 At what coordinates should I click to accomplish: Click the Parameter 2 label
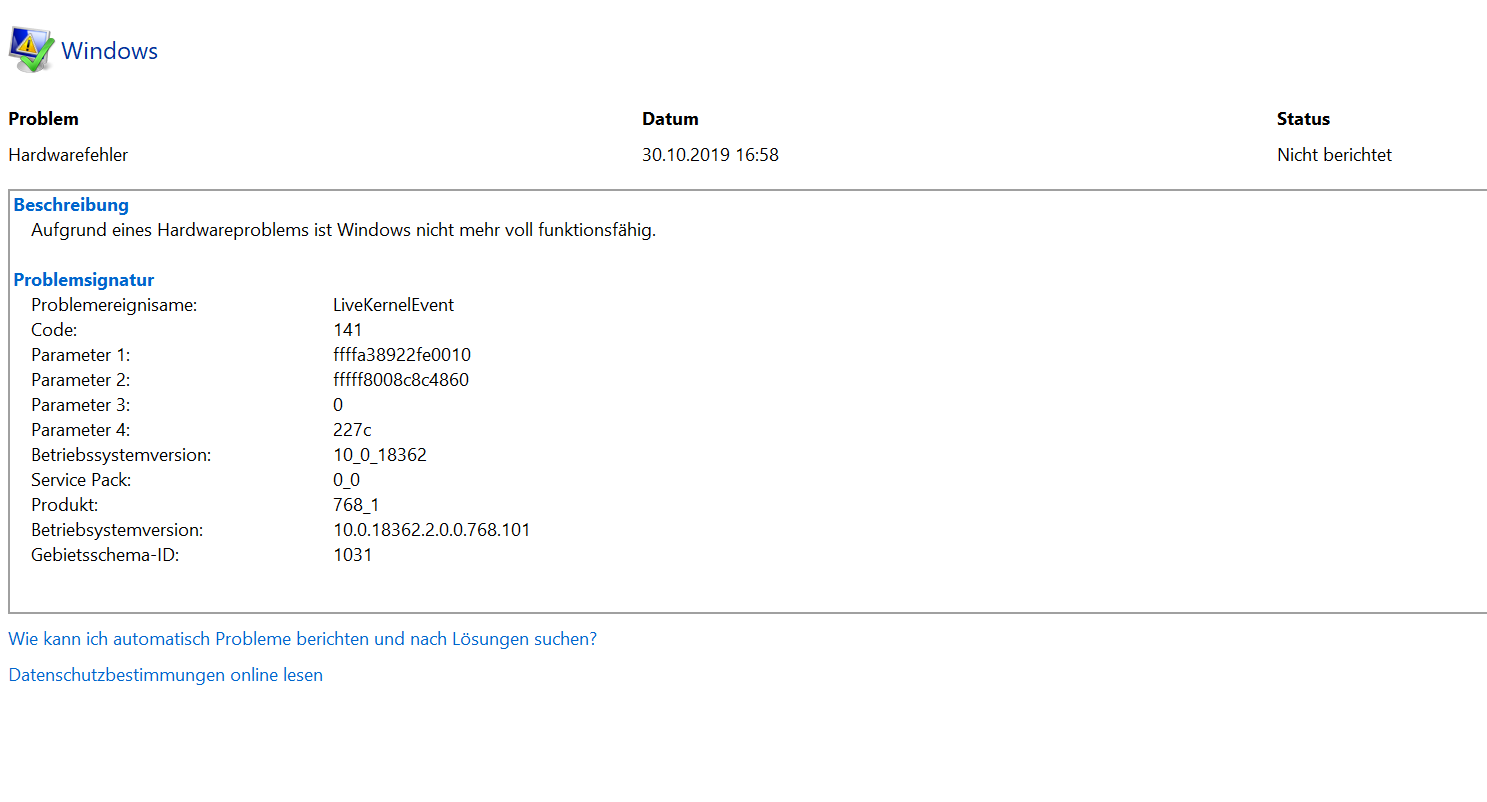(x=80, y=380)
